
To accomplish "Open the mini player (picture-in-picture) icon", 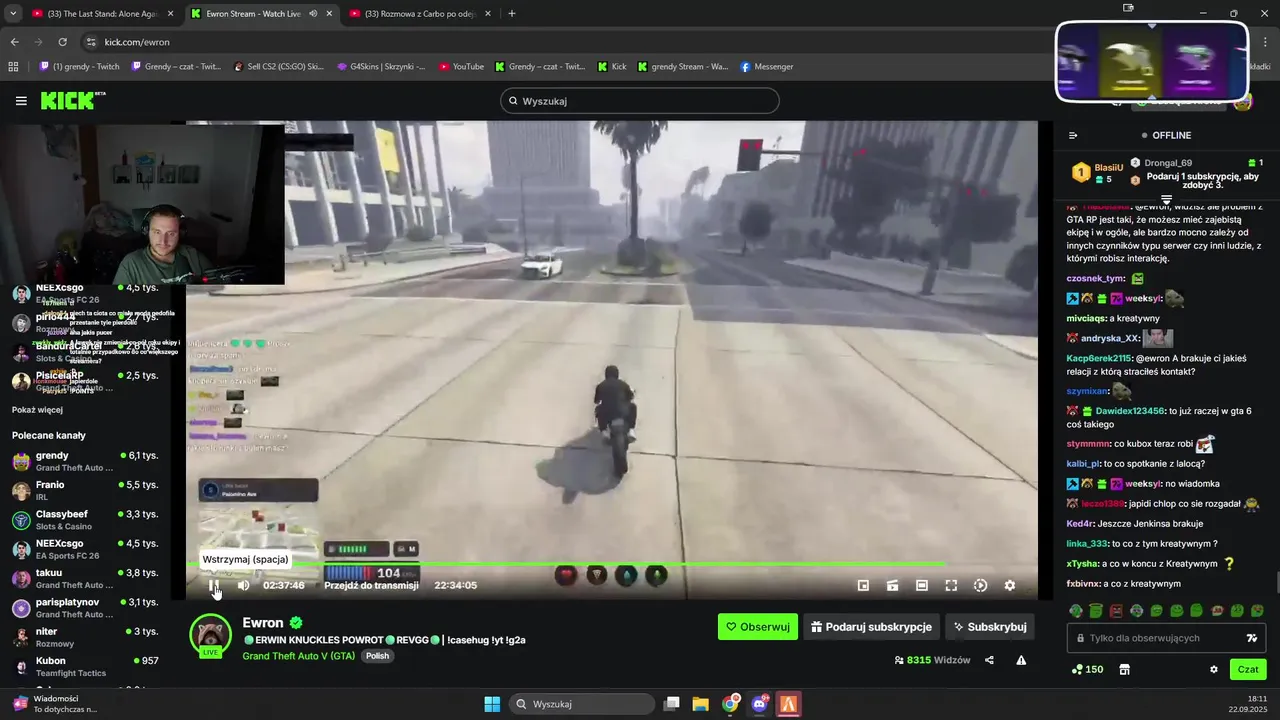I will pos(863,586).
